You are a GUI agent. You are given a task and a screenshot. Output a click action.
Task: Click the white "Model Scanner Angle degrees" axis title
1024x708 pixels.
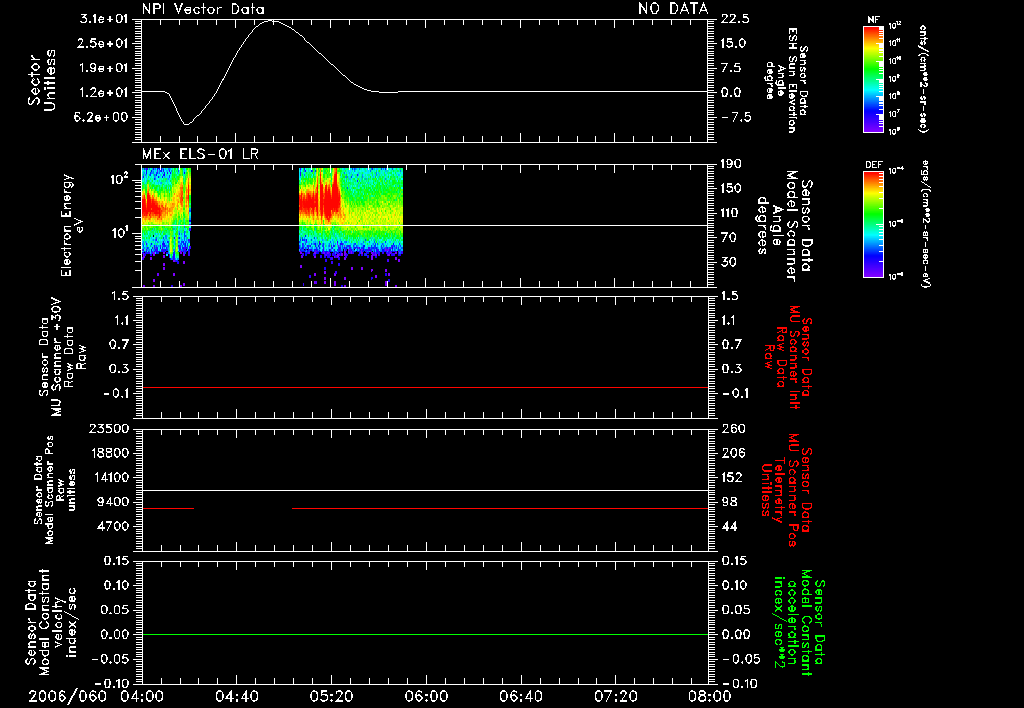(x=784, y=226)
